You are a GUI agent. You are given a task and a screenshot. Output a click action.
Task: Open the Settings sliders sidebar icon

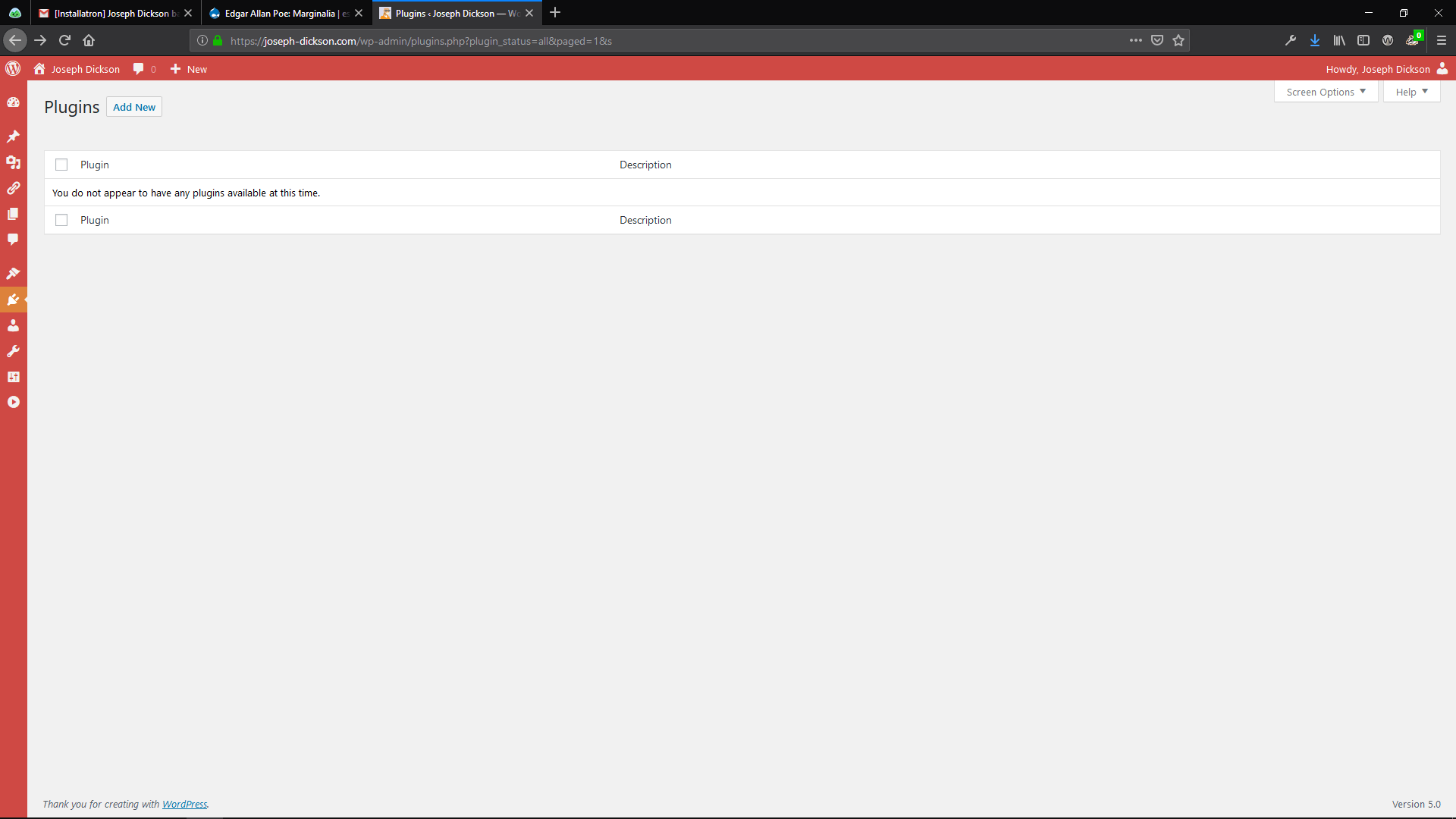tap(13, 377)
